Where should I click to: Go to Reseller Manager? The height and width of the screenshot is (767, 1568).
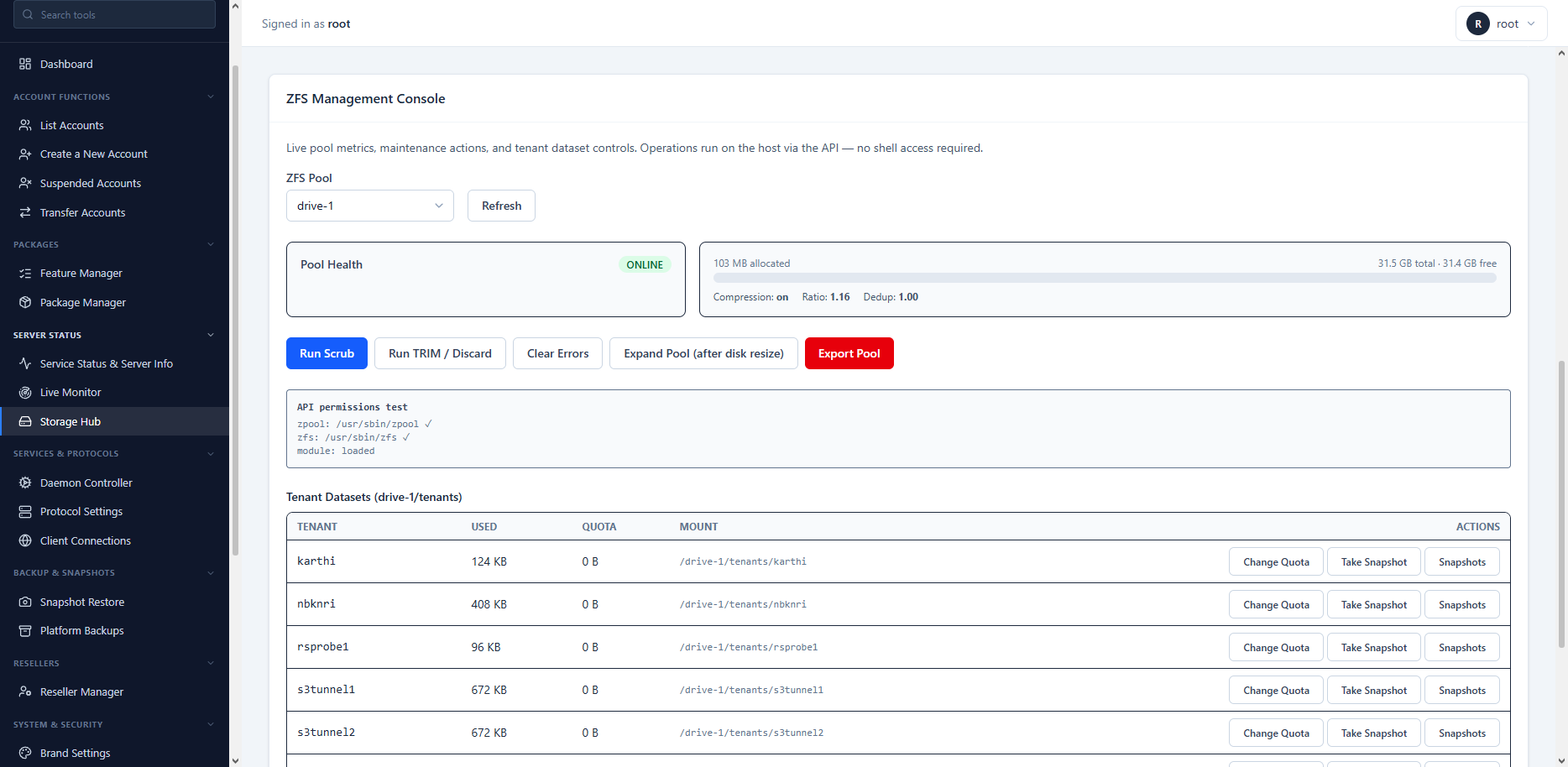point(114,691)
